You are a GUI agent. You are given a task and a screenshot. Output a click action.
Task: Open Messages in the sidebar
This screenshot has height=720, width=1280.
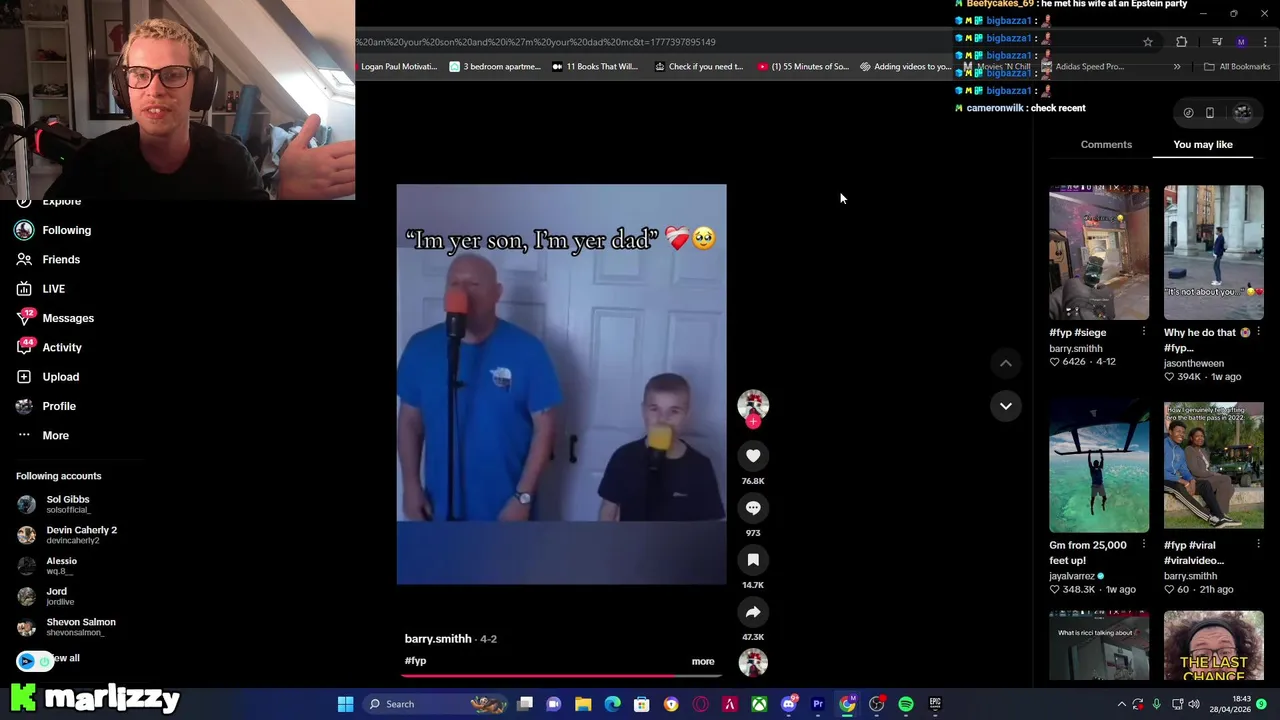[55, 318]
